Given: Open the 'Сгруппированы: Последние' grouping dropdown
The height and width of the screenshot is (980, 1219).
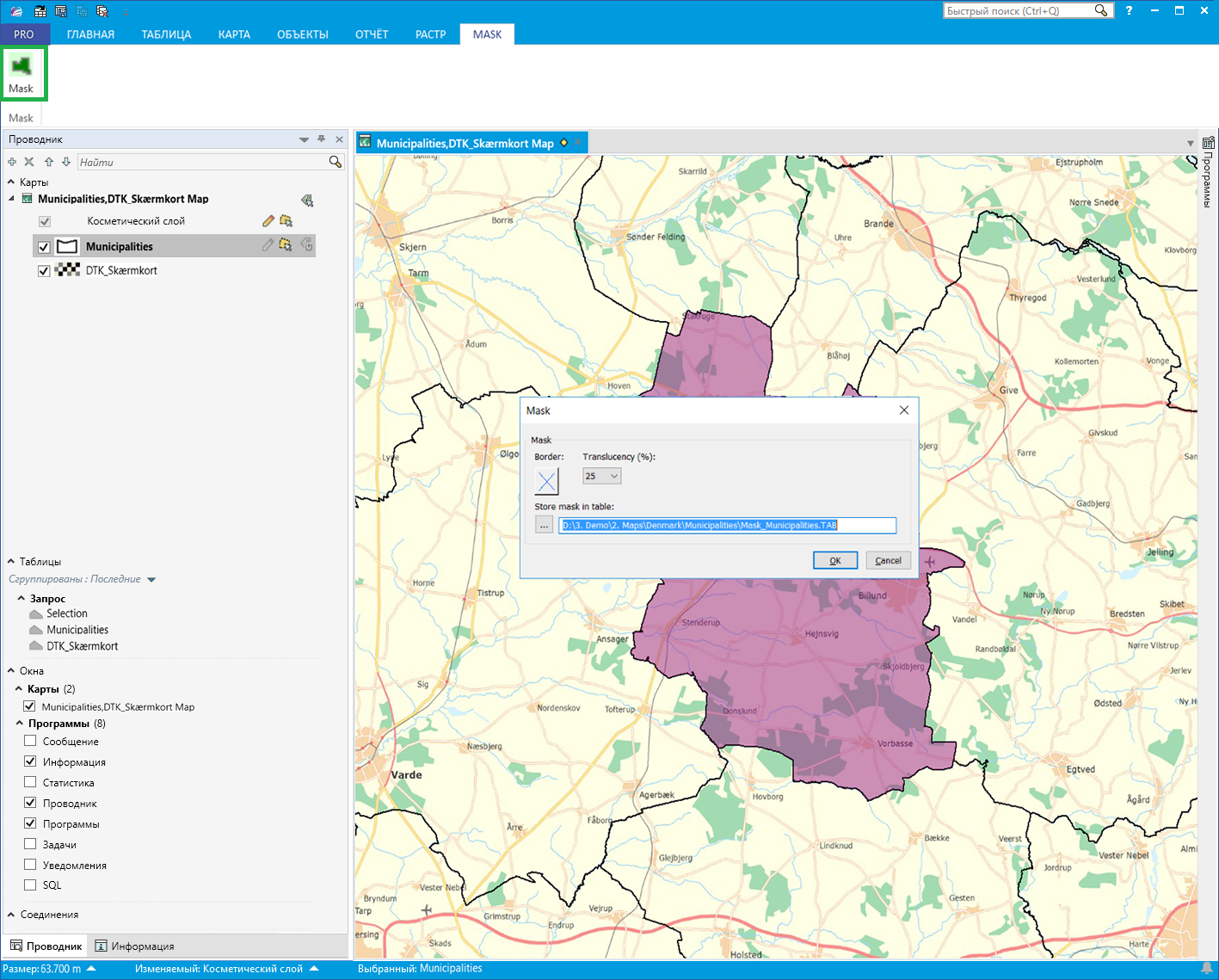Looking at the screenshot, I should 151,580.
